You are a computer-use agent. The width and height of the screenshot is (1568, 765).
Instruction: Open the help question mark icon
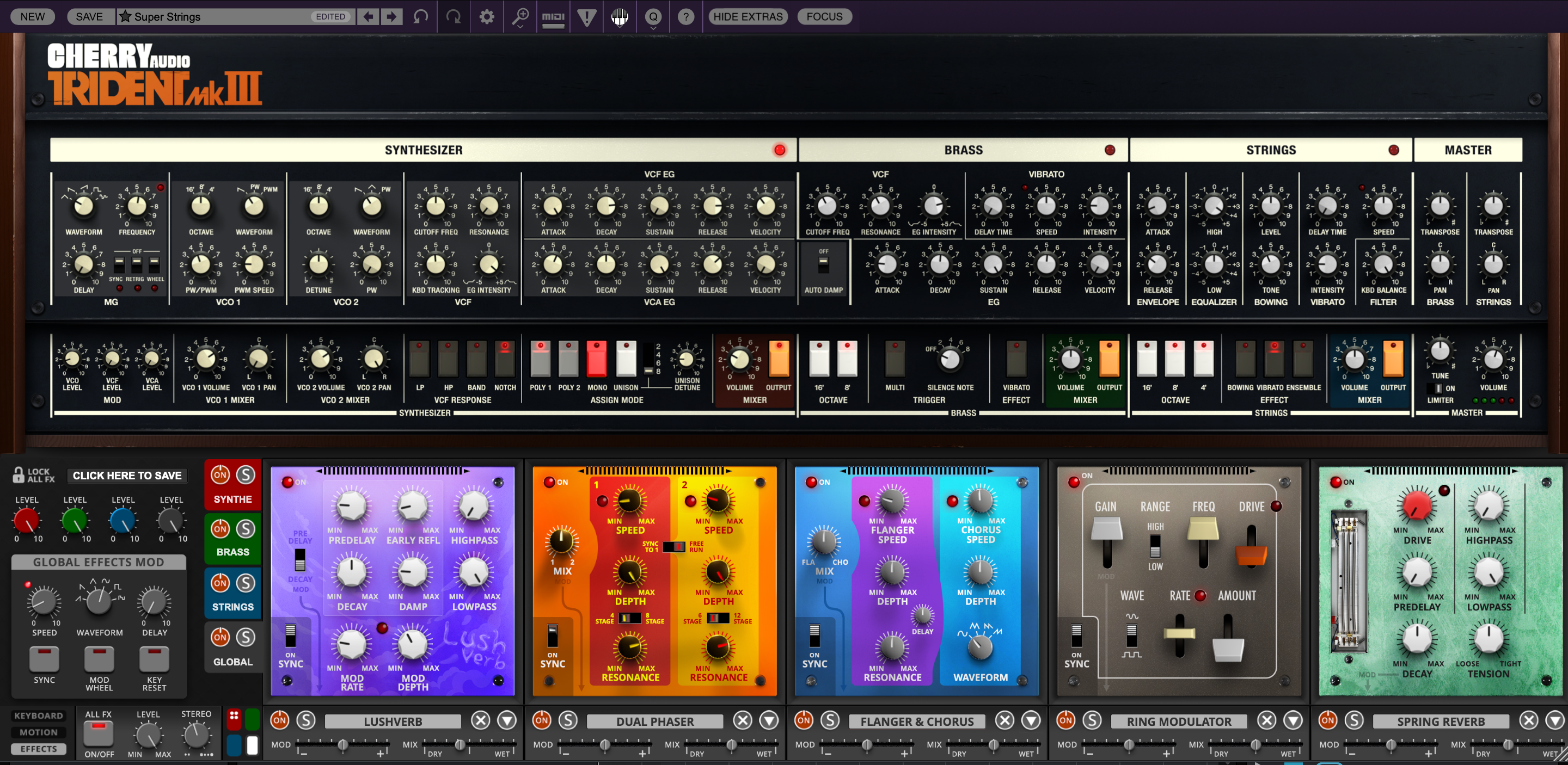coord(686,16)
